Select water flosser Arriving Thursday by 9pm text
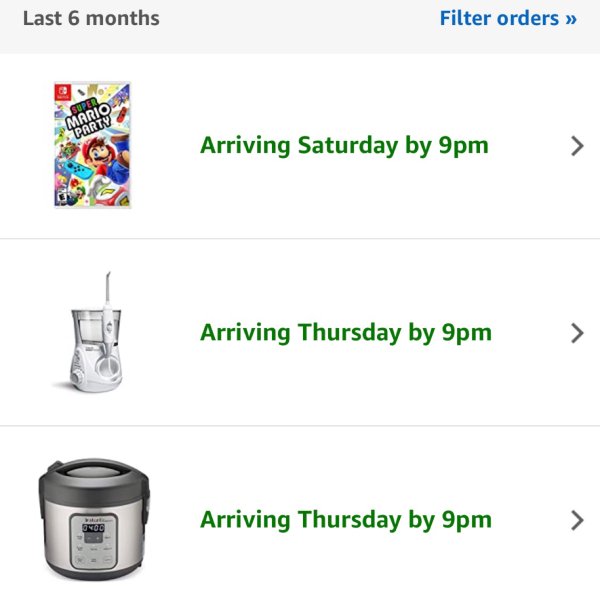 (346, 333)
